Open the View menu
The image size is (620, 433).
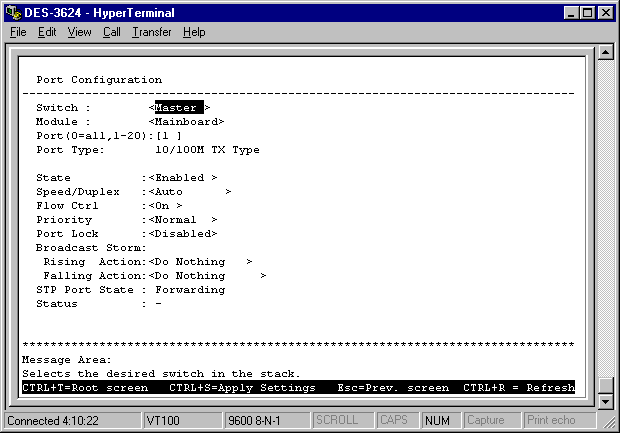pos(79,32)
